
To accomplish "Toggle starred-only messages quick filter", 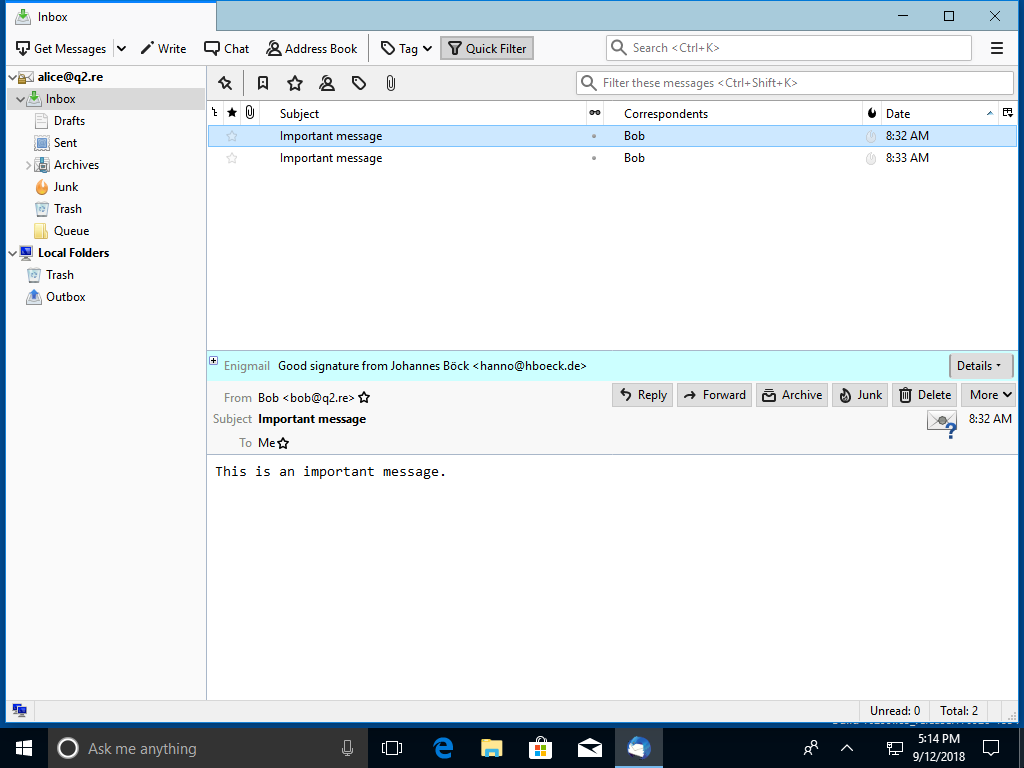I will coord(294,83).
